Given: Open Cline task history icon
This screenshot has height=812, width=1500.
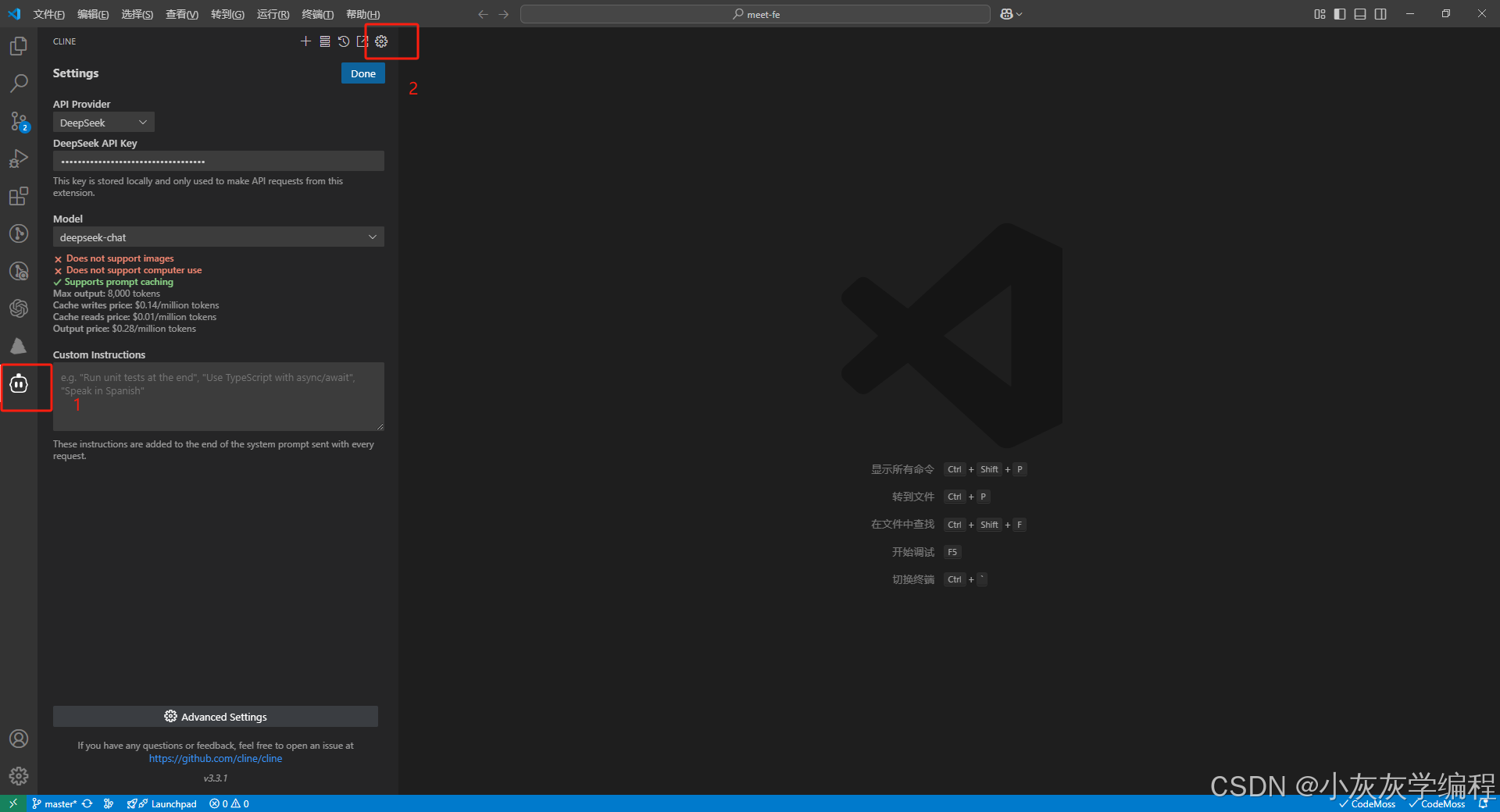Looking at the screenshot, I should click(x=344, y=41).
